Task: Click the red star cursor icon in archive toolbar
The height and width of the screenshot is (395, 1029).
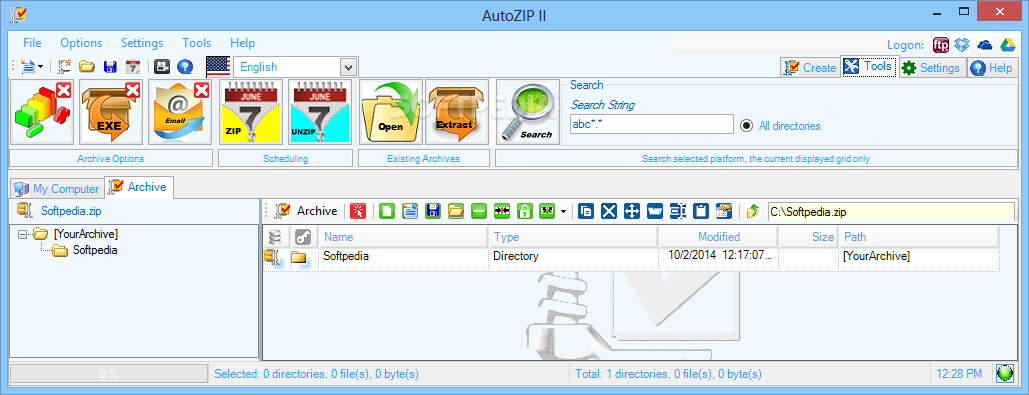Action: coord(358,211)
